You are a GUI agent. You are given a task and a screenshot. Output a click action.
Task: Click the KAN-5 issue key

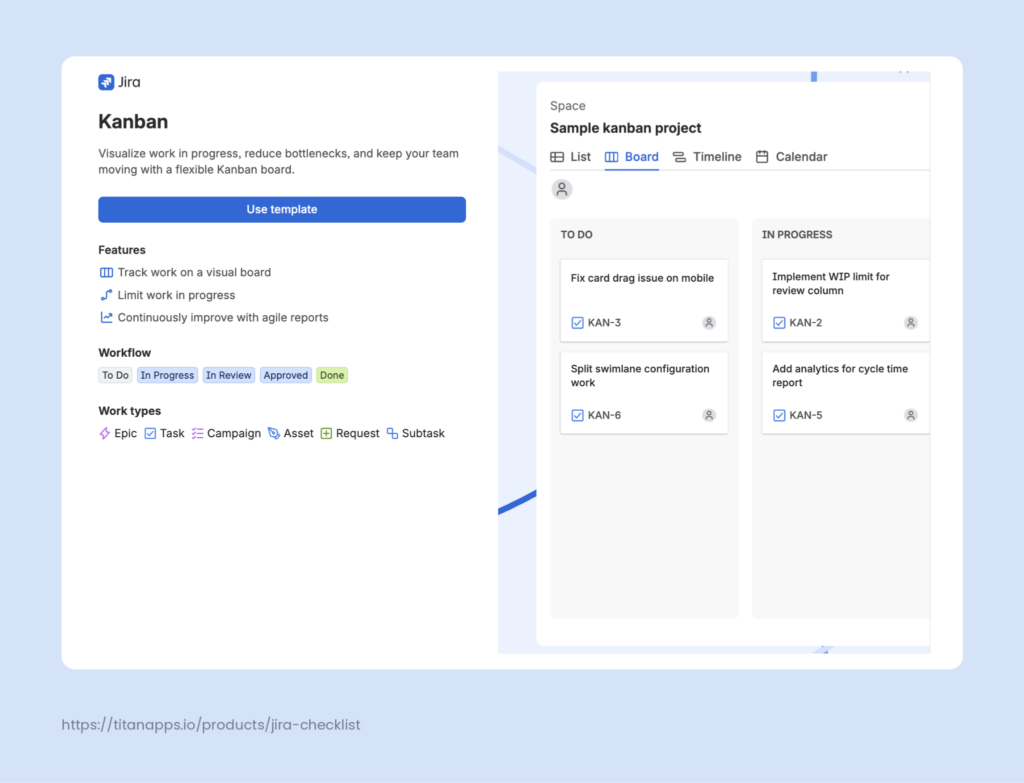806,415
